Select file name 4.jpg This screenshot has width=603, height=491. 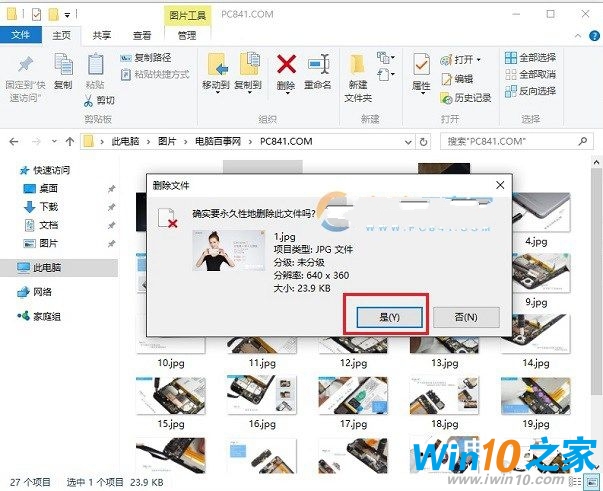536,241
